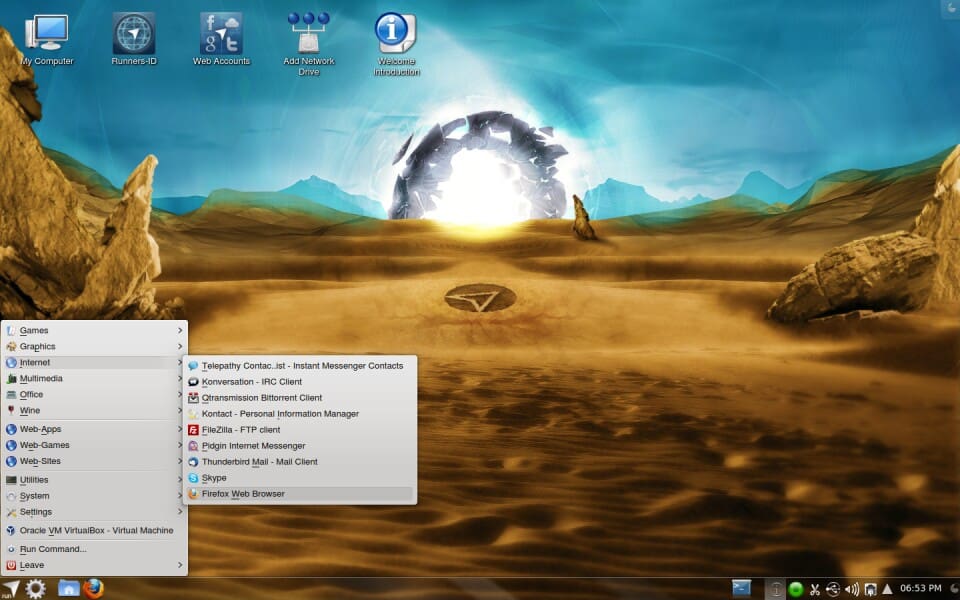Launch FileZilla - FTP client

(x=300, y=430)
